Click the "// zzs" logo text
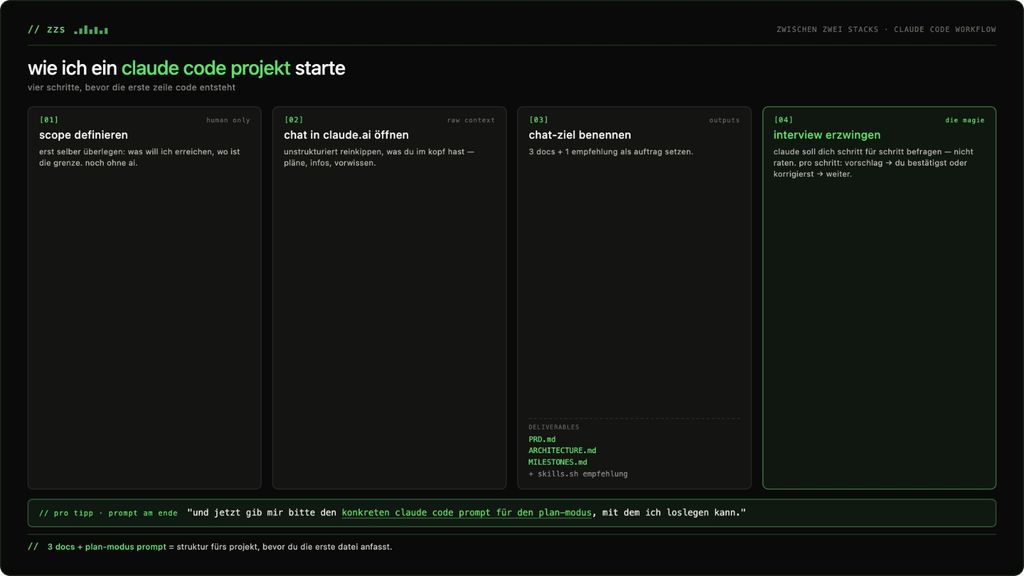 tap(46, 29)
